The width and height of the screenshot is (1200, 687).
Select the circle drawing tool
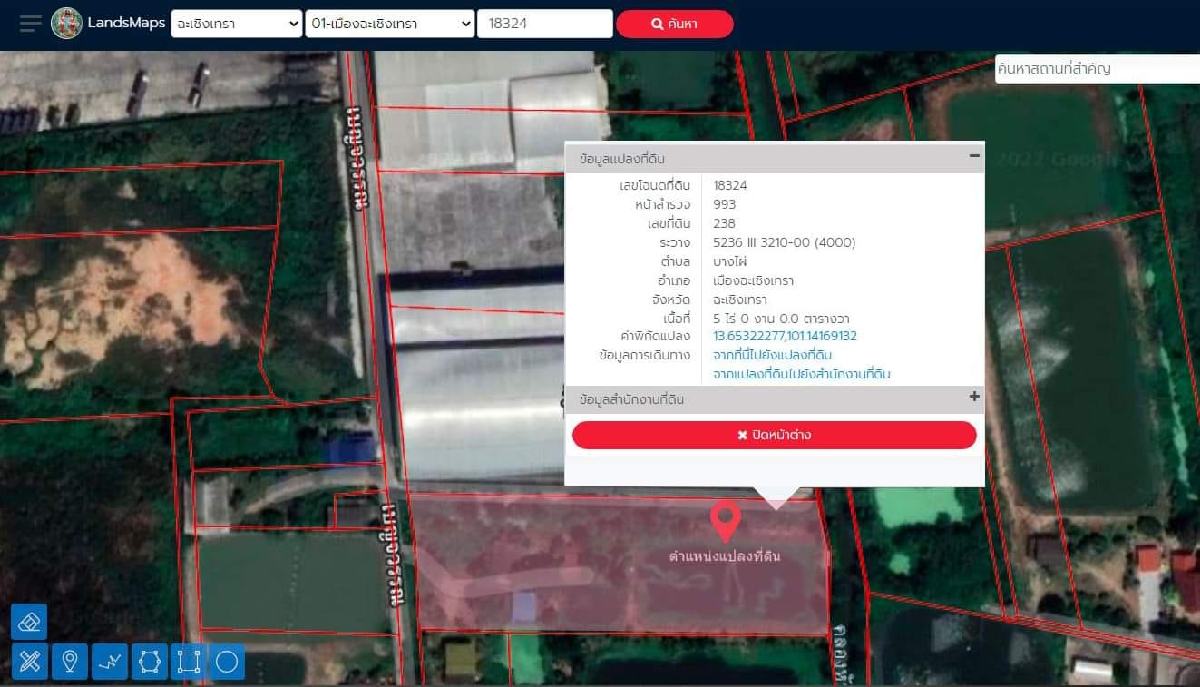pos(227,661)
